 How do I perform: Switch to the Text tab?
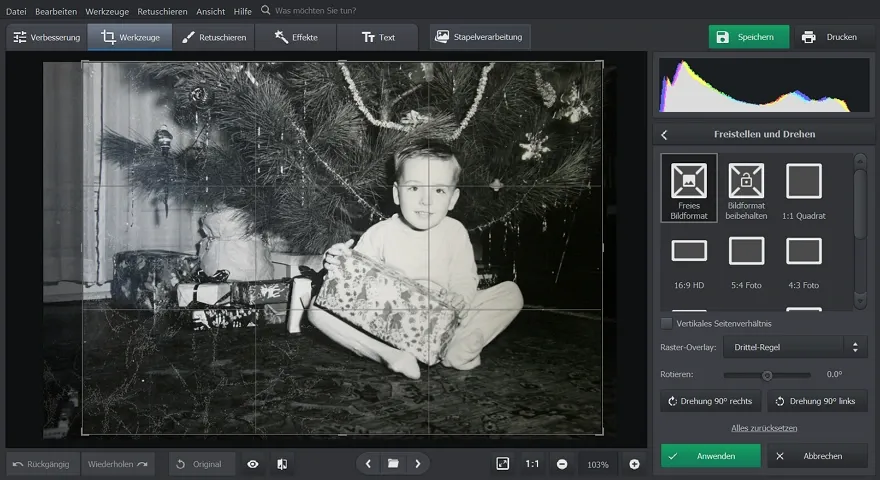(378, 37)
